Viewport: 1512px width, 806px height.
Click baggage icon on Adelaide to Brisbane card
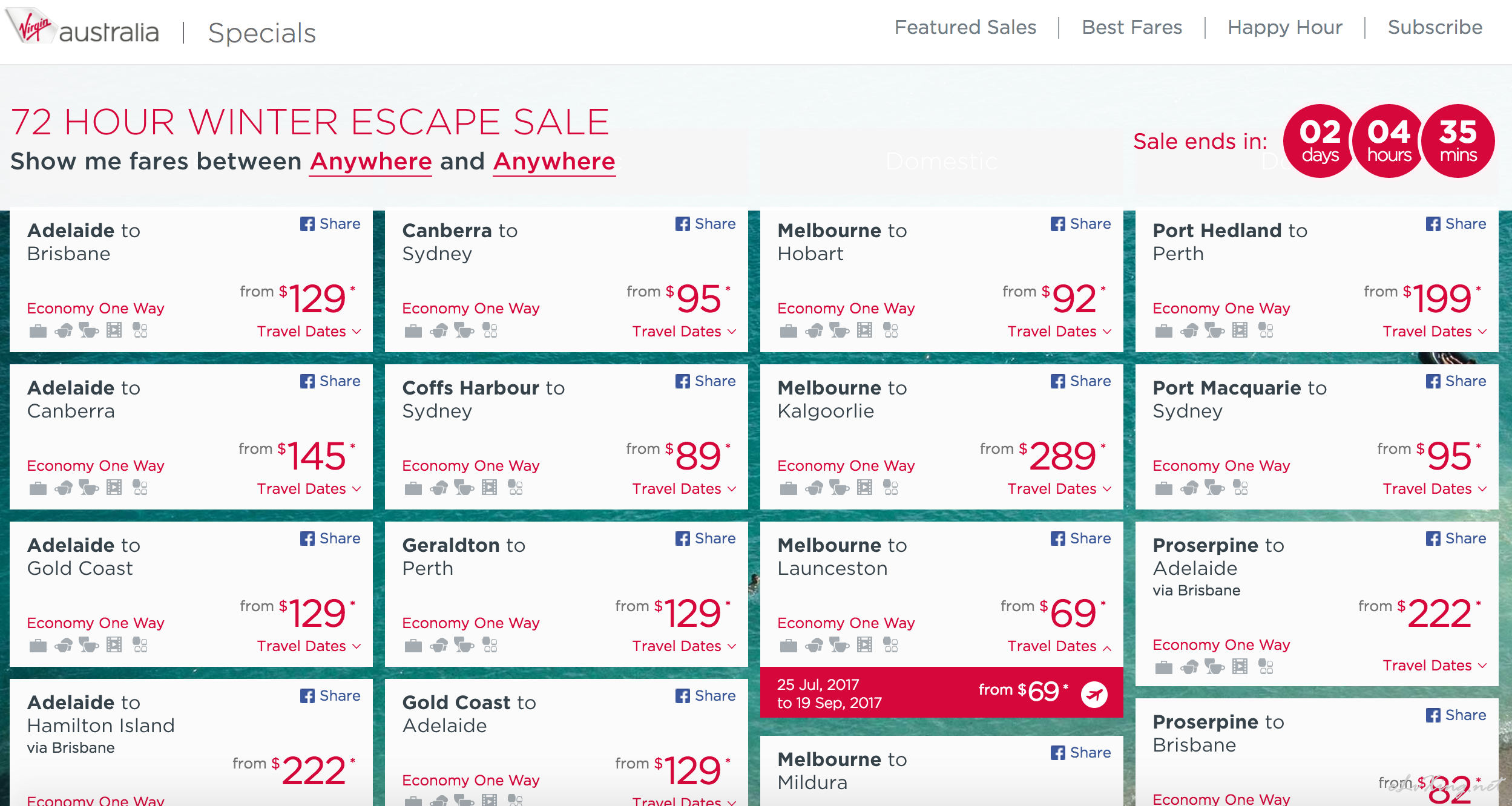click(x=38, y=330)
